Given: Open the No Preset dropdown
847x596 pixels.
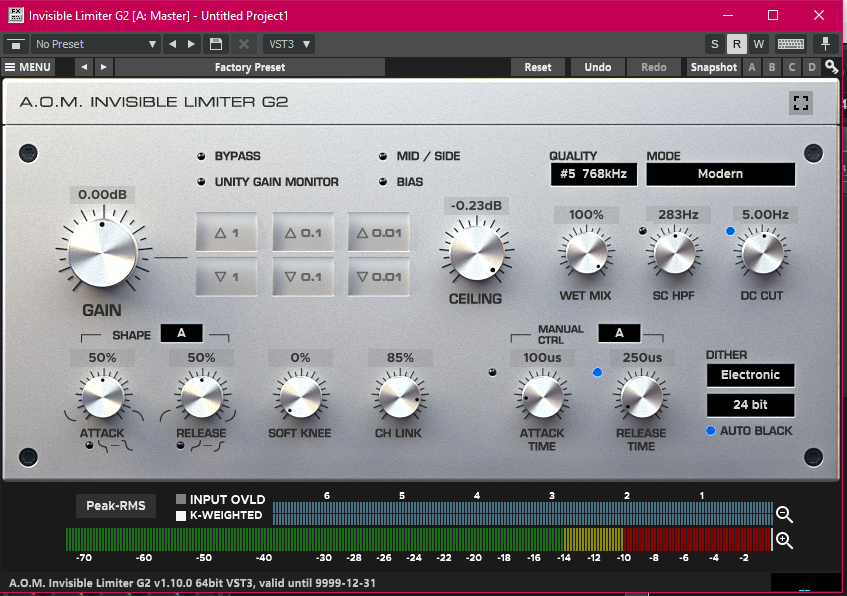Looking at the screenshot, I should click(x=95, y=44).
